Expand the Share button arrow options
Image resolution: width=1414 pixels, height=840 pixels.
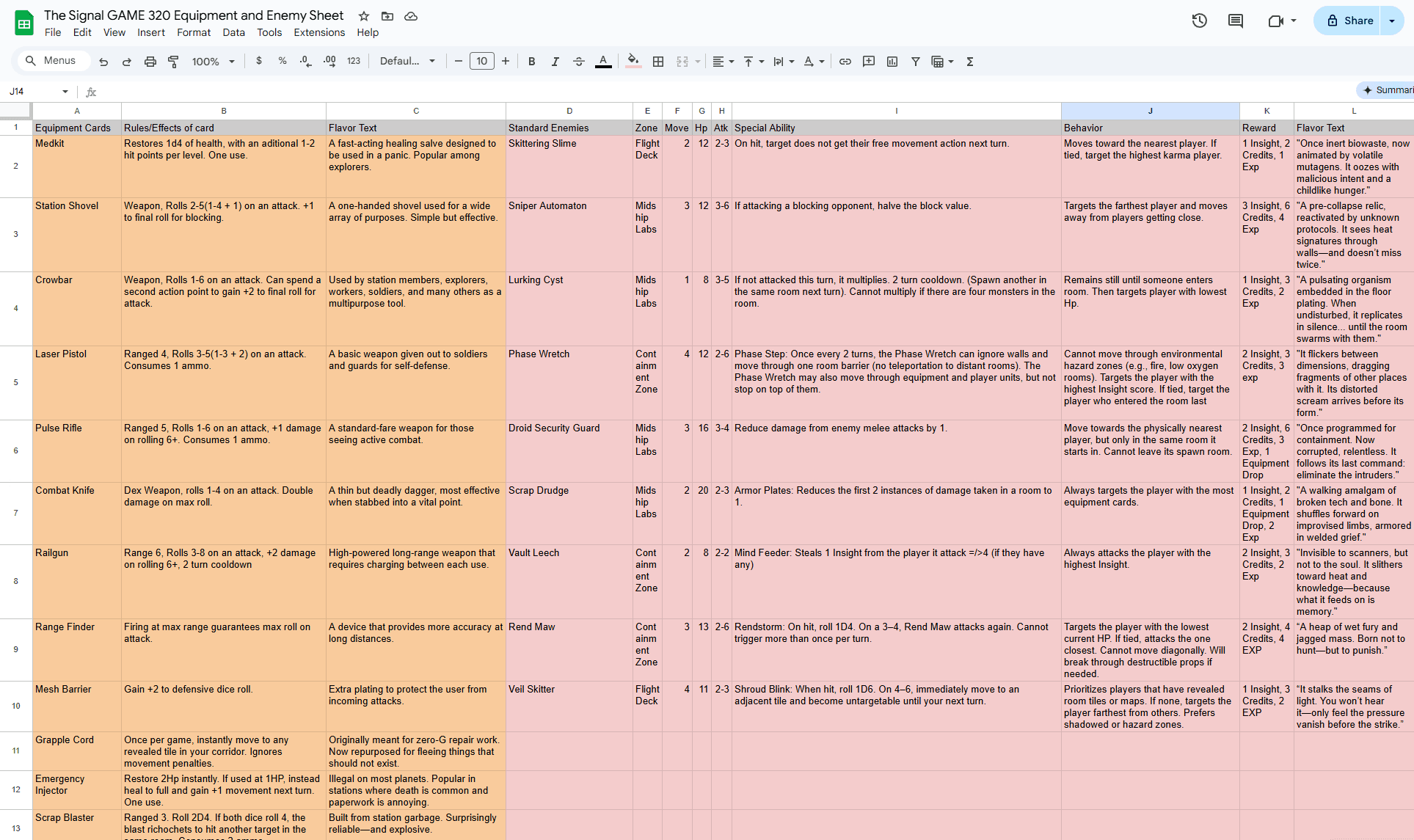click(x=1392, y=21)
